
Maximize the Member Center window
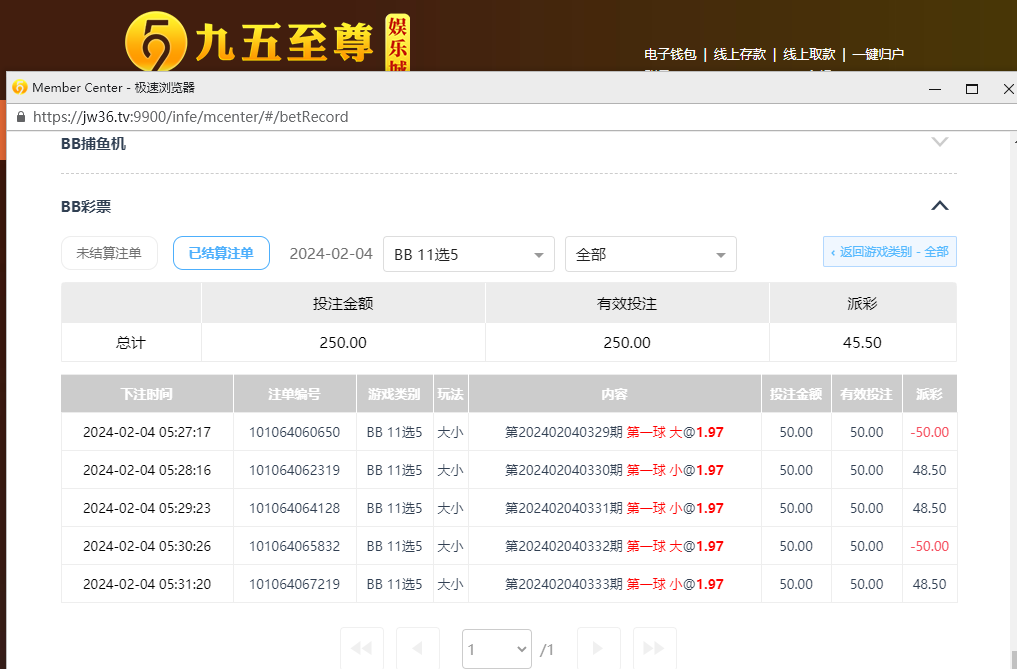click(972, 89)
